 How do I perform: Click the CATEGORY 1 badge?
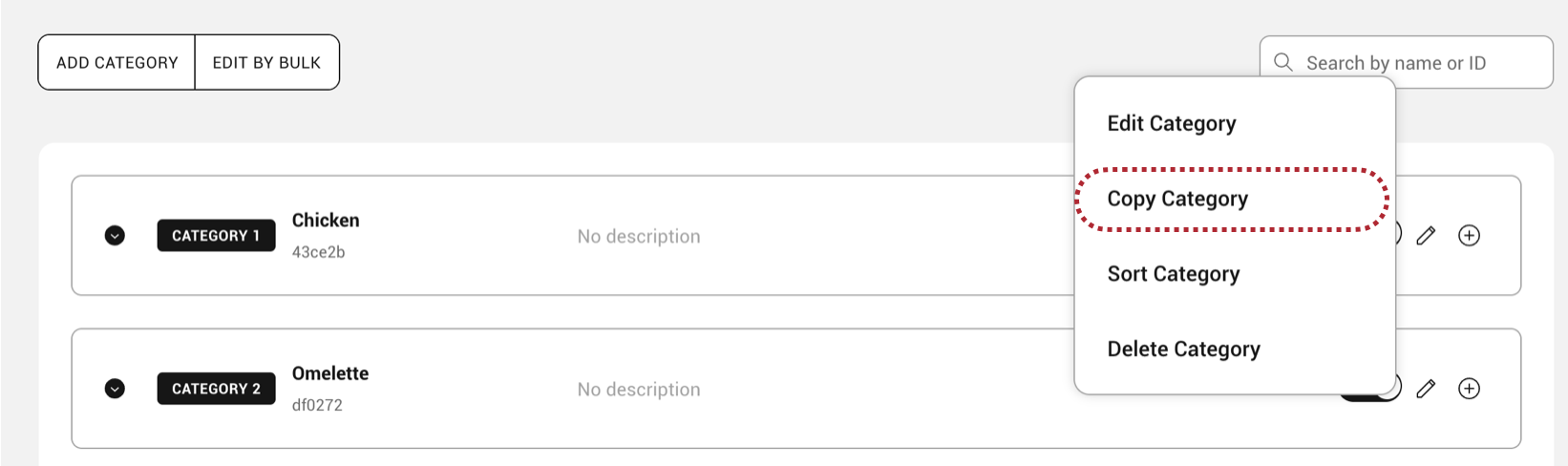(x=216, y=236)
